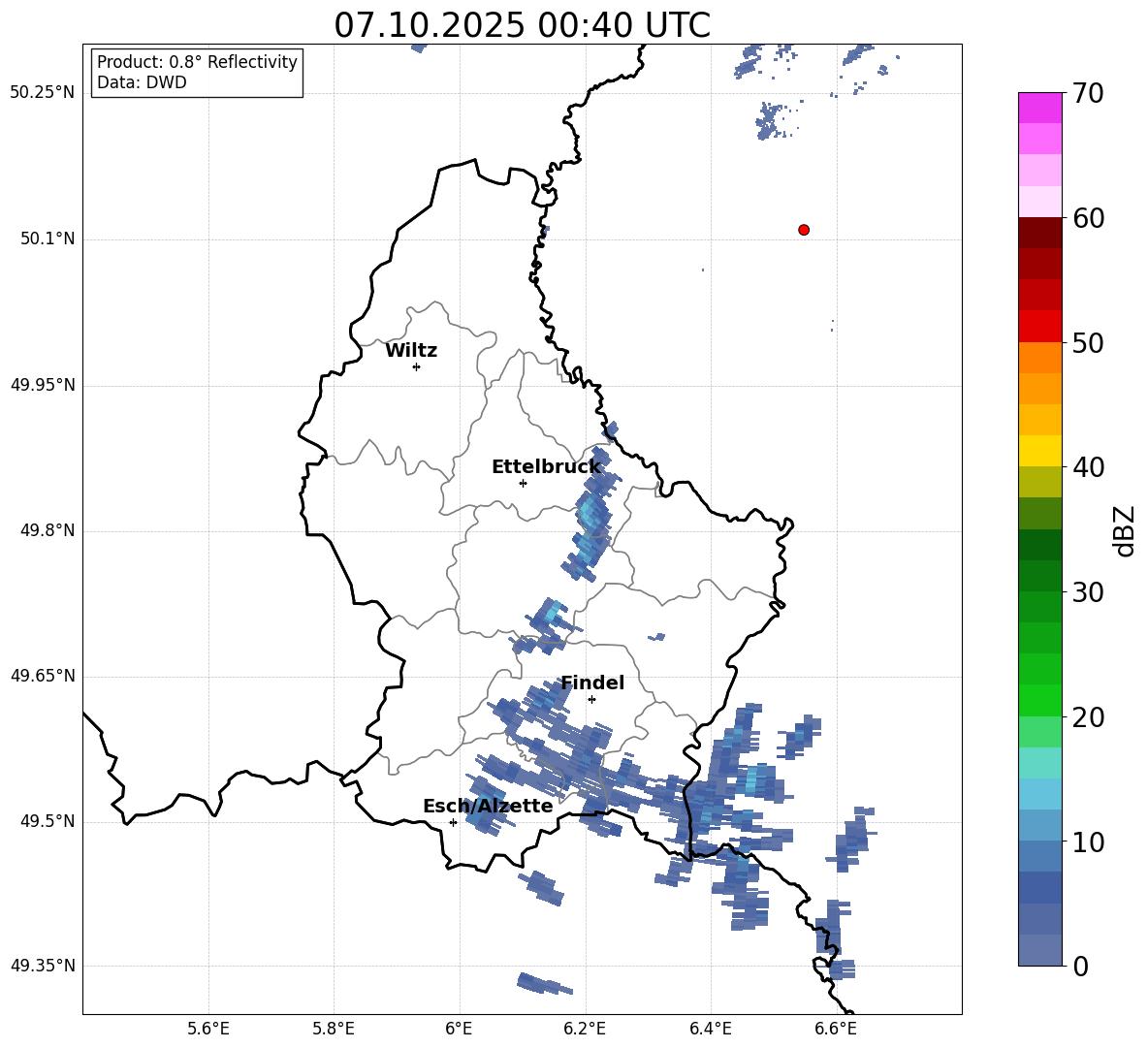Click the 49.65°N latitude label
This screenshot has width=1148, height=1048.
pos(43,675)
